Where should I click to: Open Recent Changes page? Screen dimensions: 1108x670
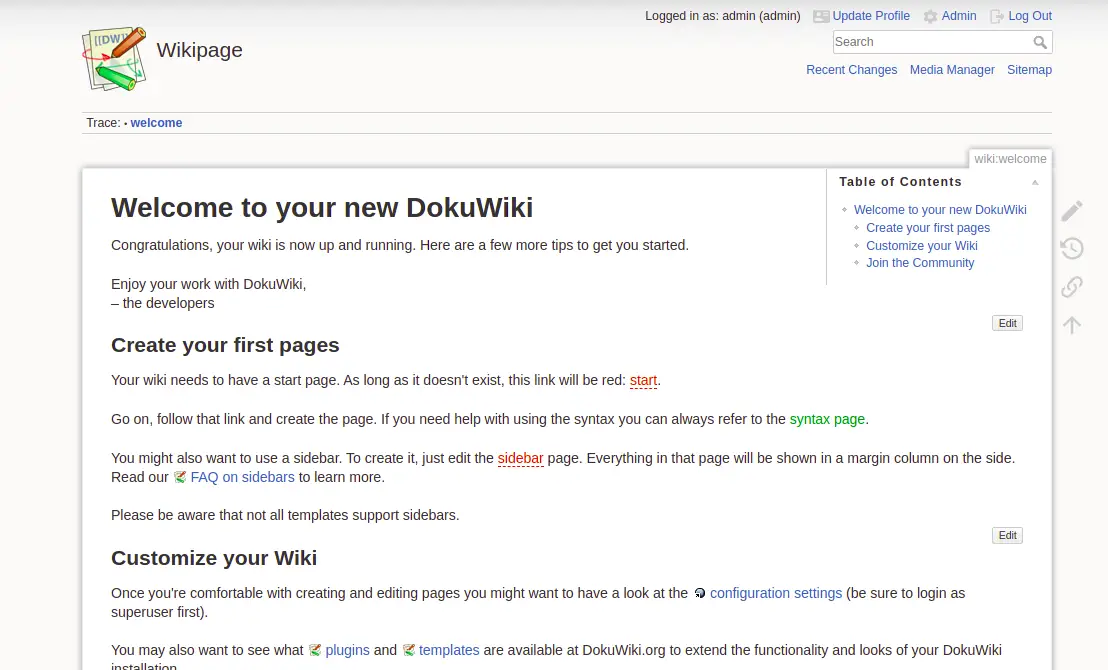851,70
